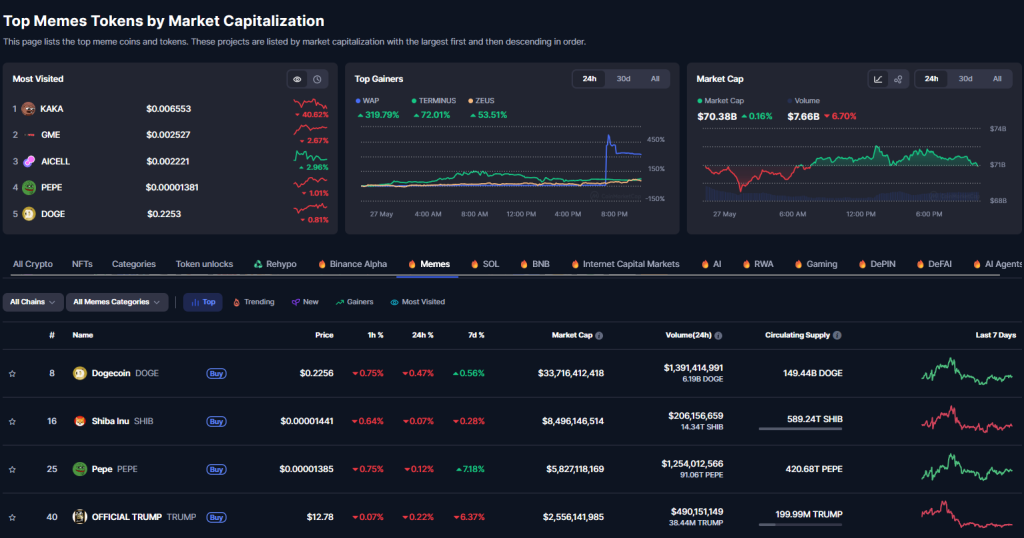Image resolution: width=1024 pixels, height=538 pixels.
Task: Click the AICELL coin icon
Action: (29, 161)
